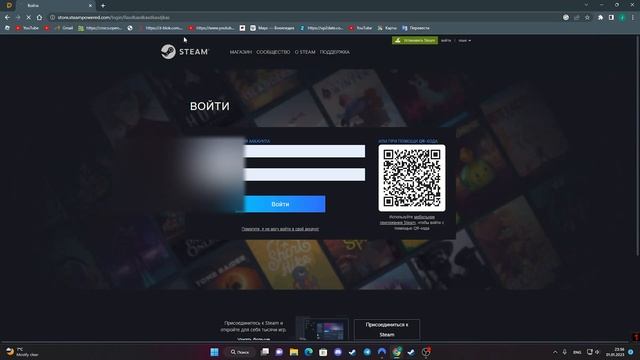
Task: Click the help link under Войти button
Action: click(x=280, y=229)
